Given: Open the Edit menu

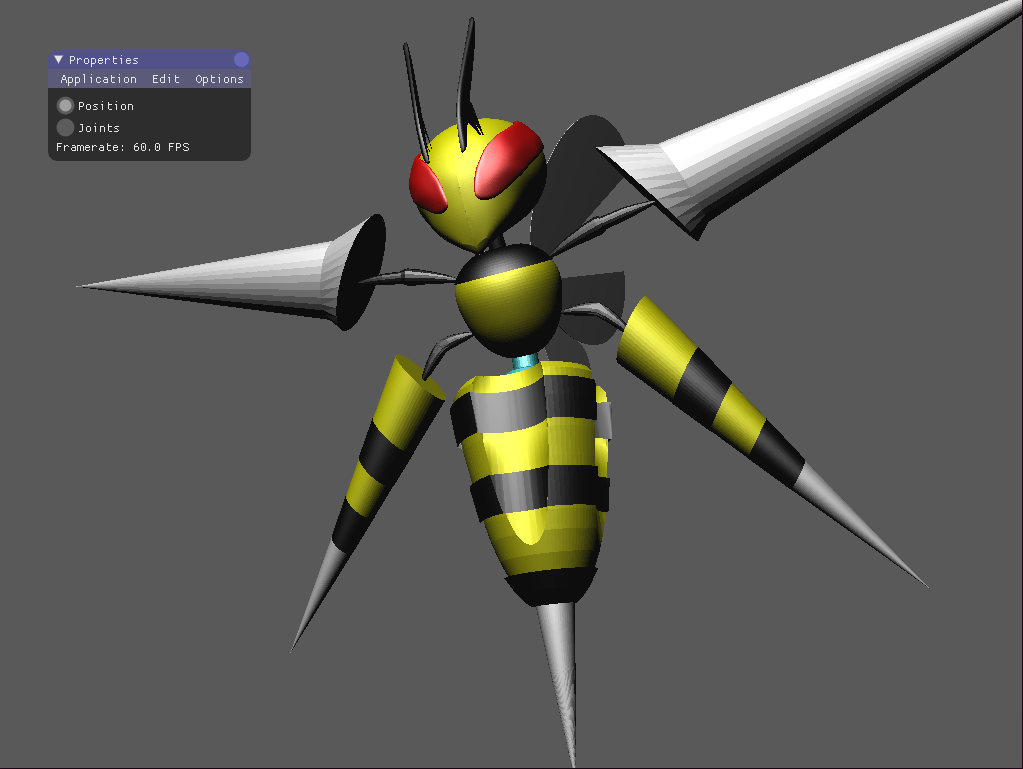Looking at the screenshot, I should point(166,79).
